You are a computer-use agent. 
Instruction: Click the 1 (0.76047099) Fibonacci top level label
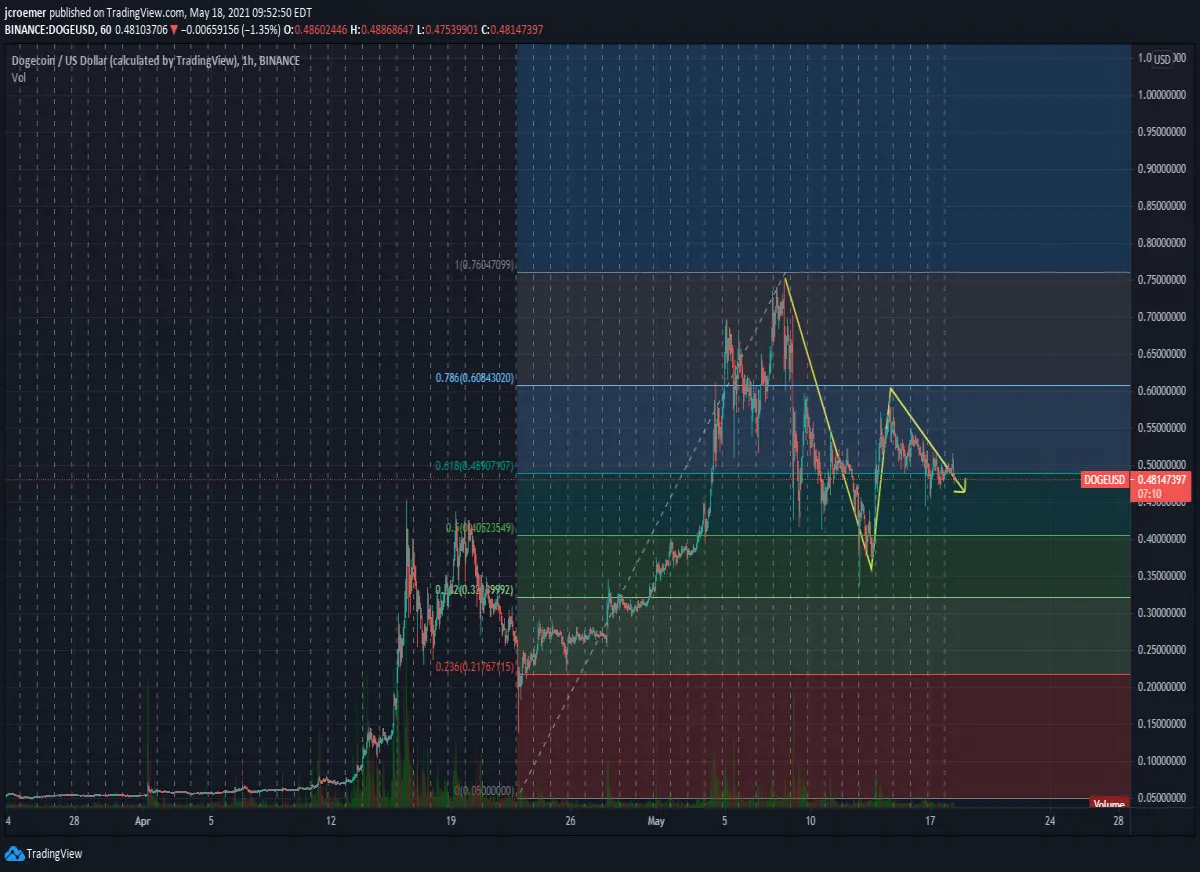484,265
